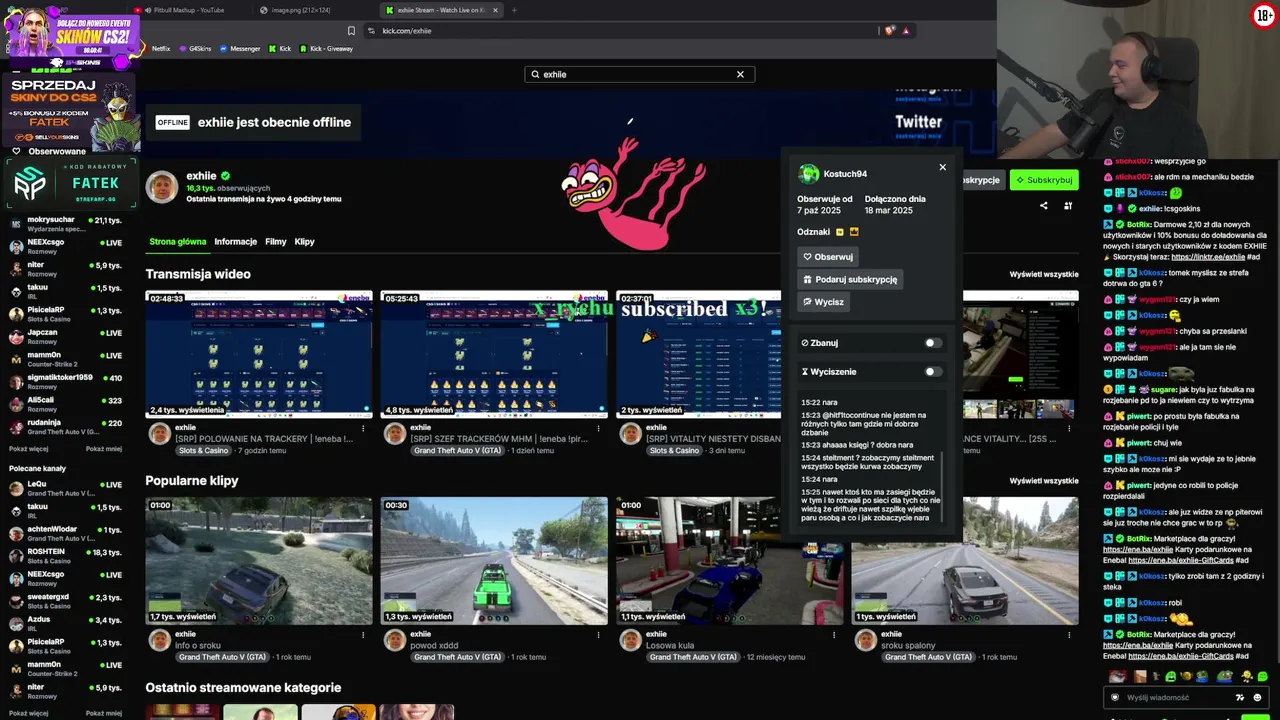Open Japczan channel in sidebar
The height and width of the screenshot is (720, 1280).
pos(65,337)
